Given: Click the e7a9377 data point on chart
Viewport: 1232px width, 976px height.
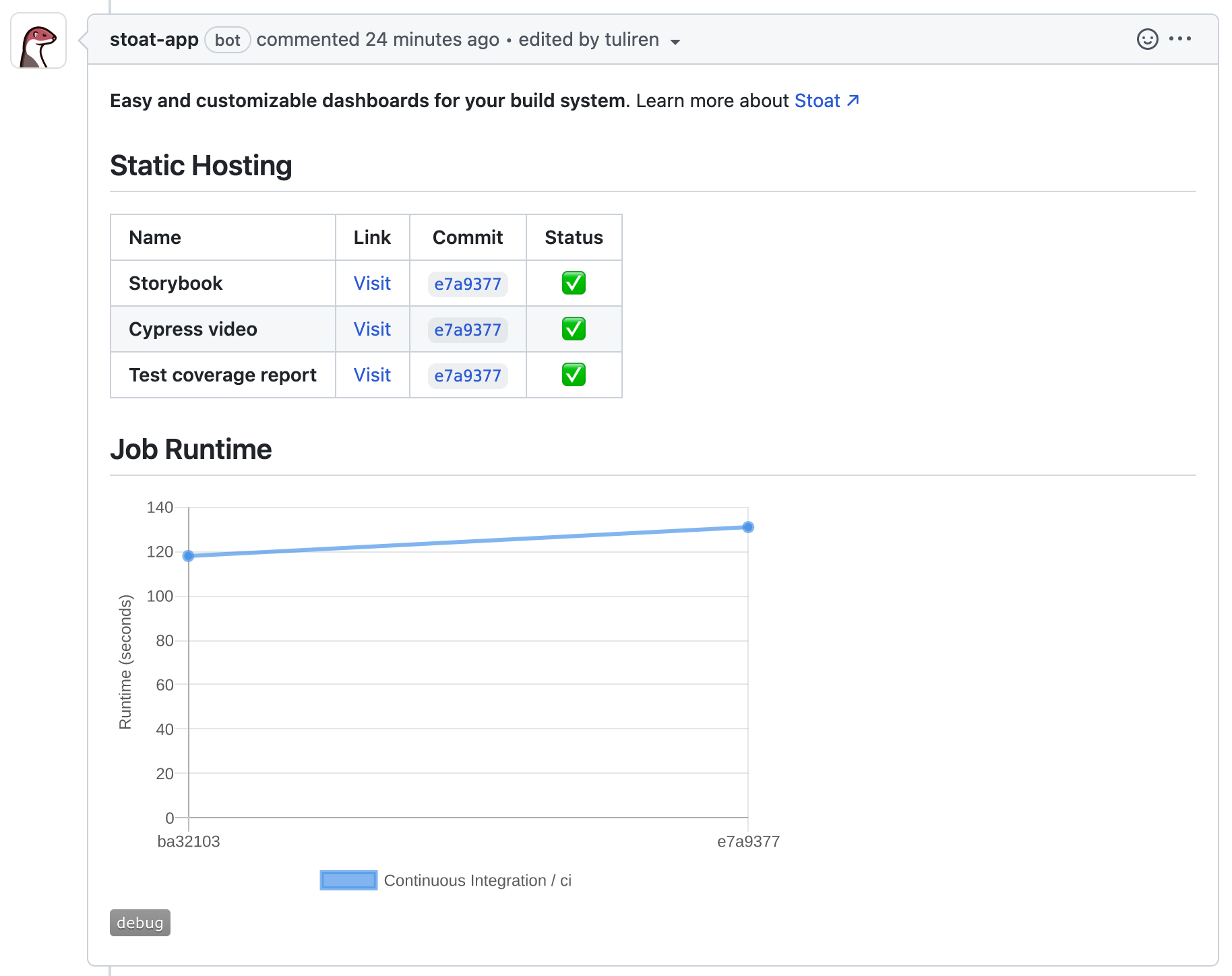Looking at the screenshot, I should (748, 527).
